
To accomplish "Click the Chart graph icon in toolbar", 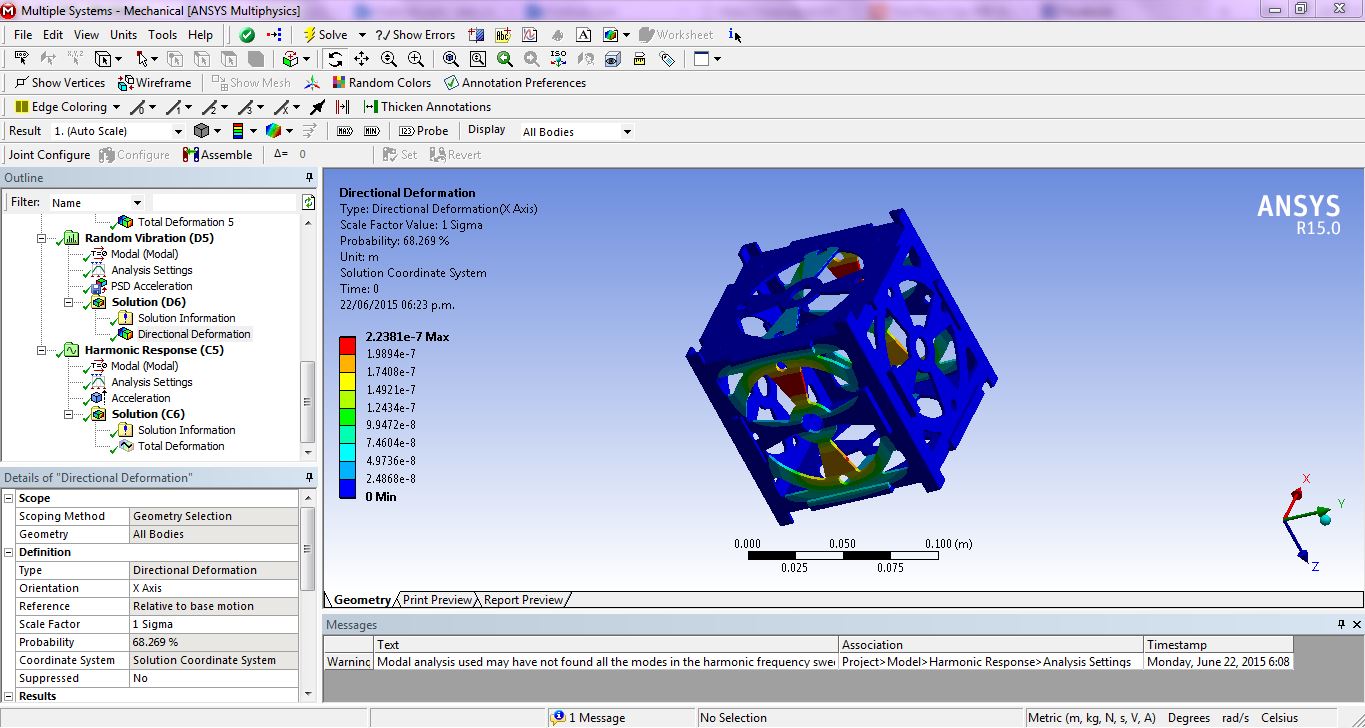I will 531,34.
